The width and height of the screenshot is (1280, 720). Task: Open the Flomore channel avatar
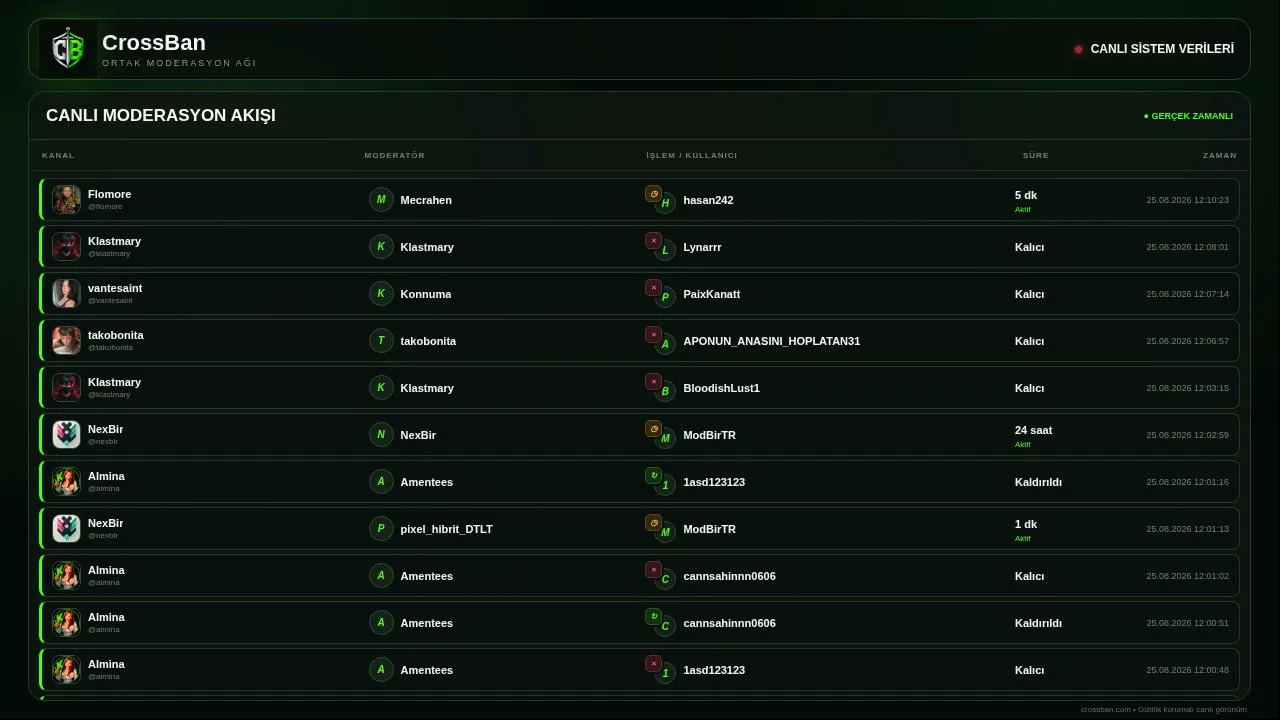(x=66, y=199)
